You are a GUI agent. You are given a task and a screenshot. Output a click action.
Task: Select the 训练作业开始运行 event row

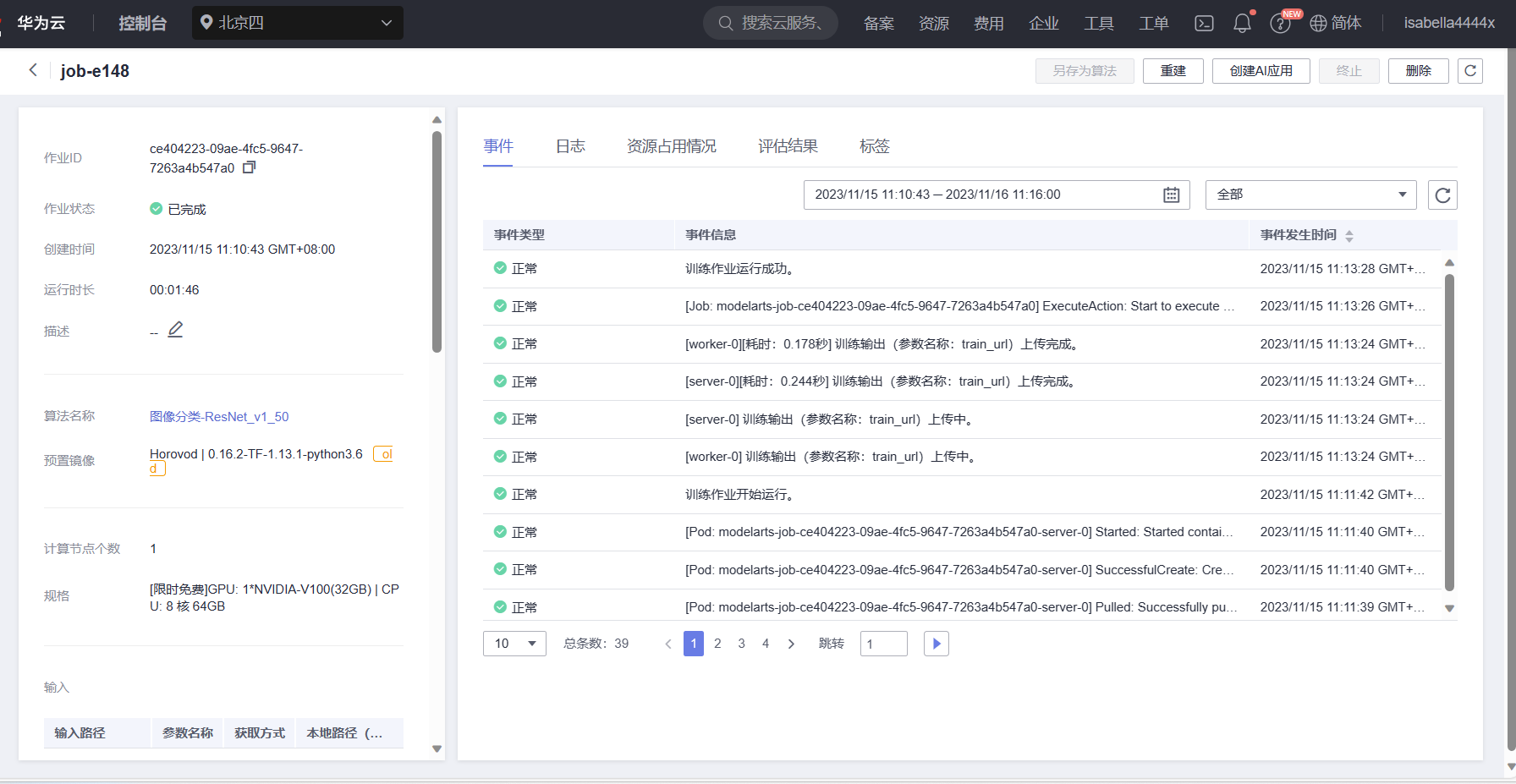[962, 495]
